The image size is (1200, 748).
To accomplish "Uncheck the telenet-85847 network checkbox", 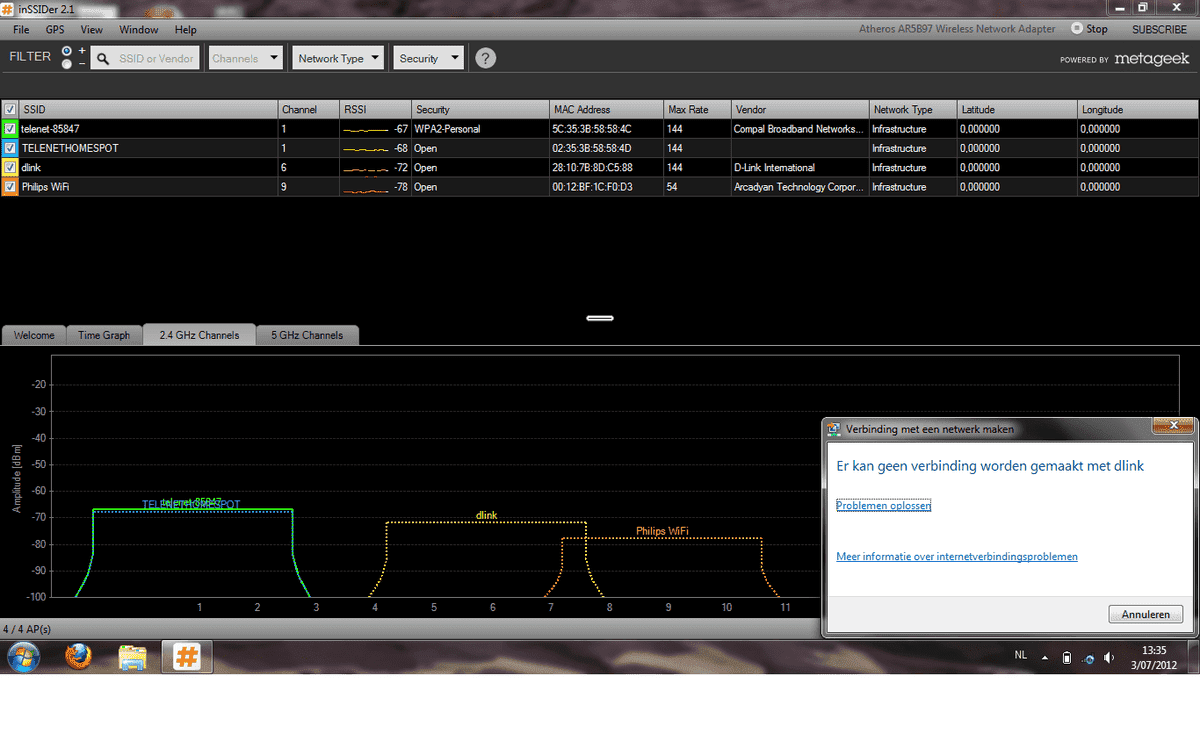I will [10, 129].
